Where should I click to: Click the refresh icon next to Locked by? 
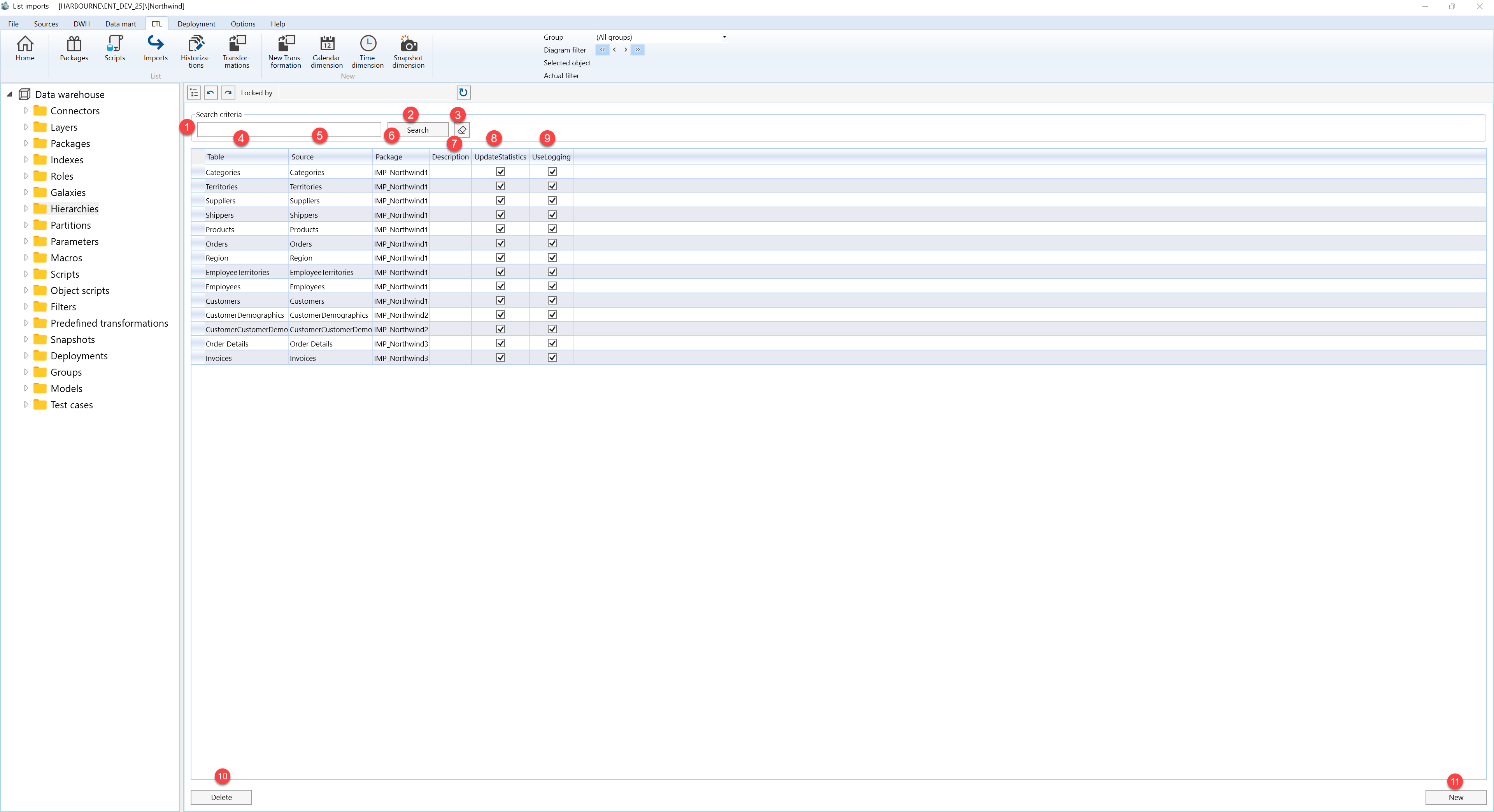pyautogui.click(x=463, y=93)
